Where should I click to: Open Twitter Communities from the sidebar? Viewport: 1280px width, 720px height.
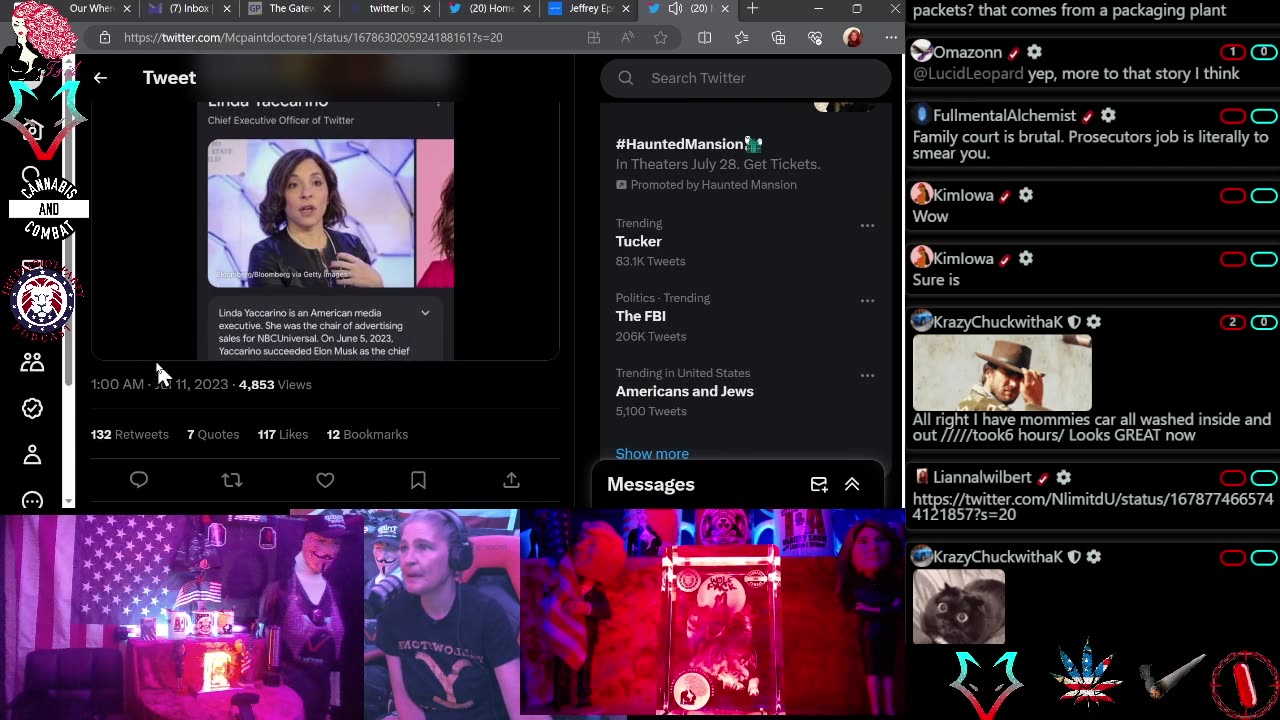pyautogui.click(x=32, y=362)
